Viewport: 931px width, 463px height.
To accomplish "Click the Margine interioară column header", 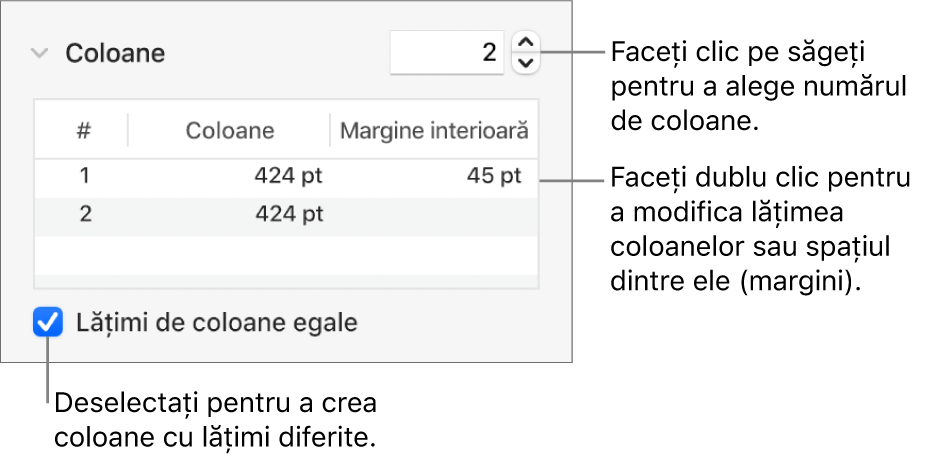I will (434, 130).
